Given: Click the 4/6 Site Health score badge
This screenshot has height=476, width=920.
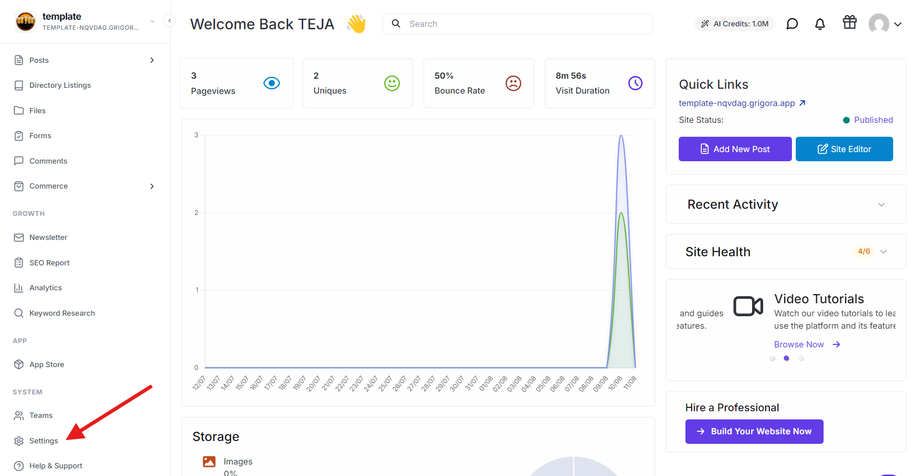Looking at the screenshot, I should 864,251.
